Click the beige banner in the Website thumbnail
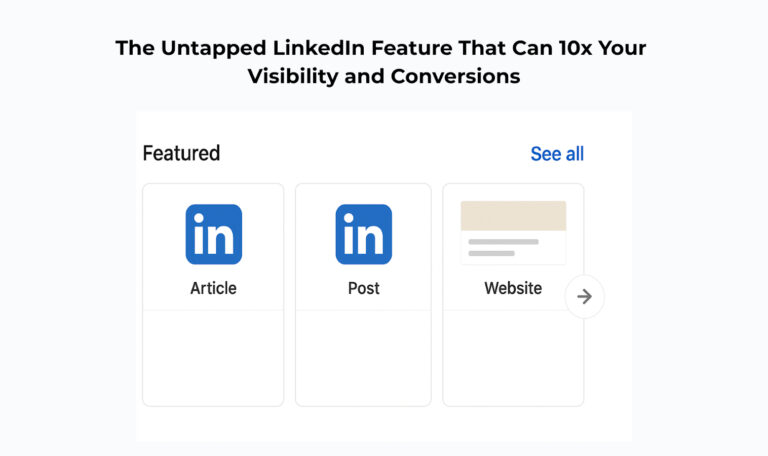 (x=513, y=216)
